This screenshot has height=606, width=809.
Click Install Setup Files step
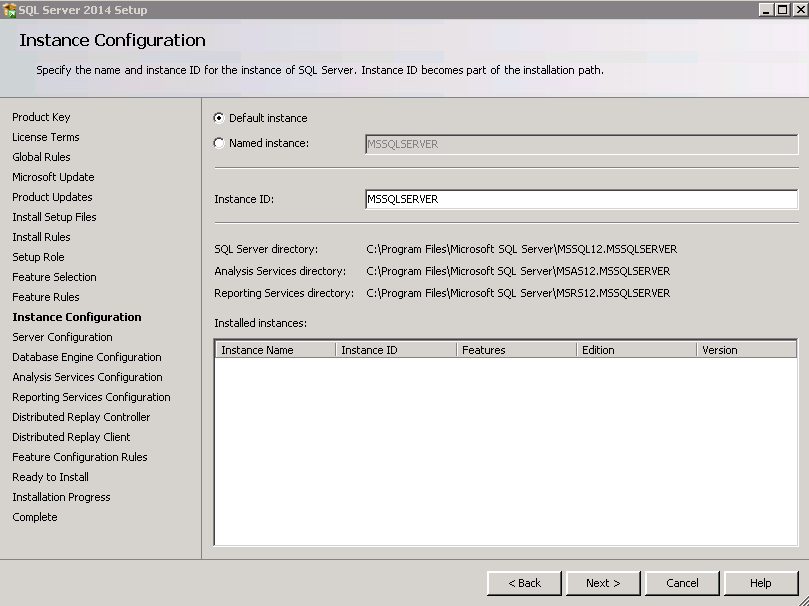click(54, 217)
